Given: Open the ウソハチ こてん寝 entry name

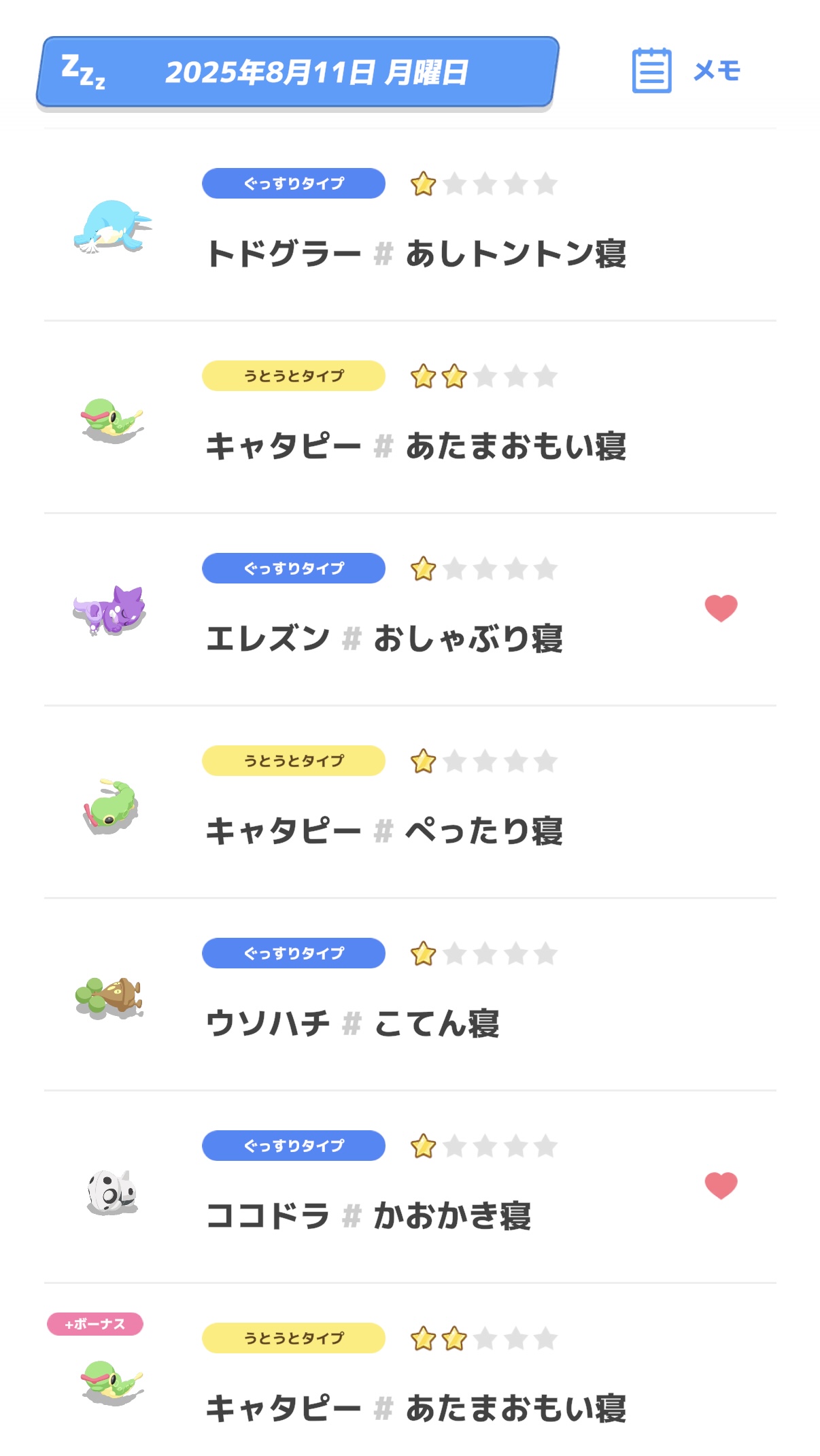Looking at the screenshot, I should [x=352, y=1023].
